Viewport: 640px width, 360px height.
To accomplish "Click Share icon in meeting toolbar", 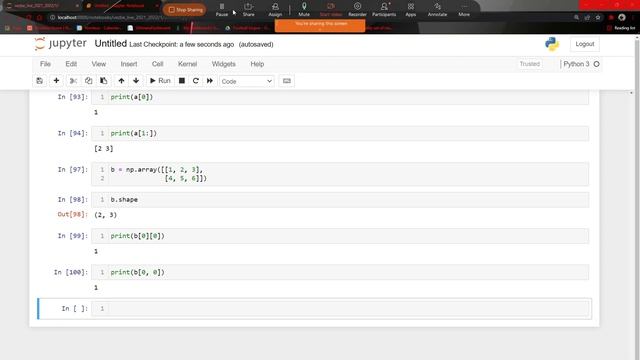I will [248, 10].
